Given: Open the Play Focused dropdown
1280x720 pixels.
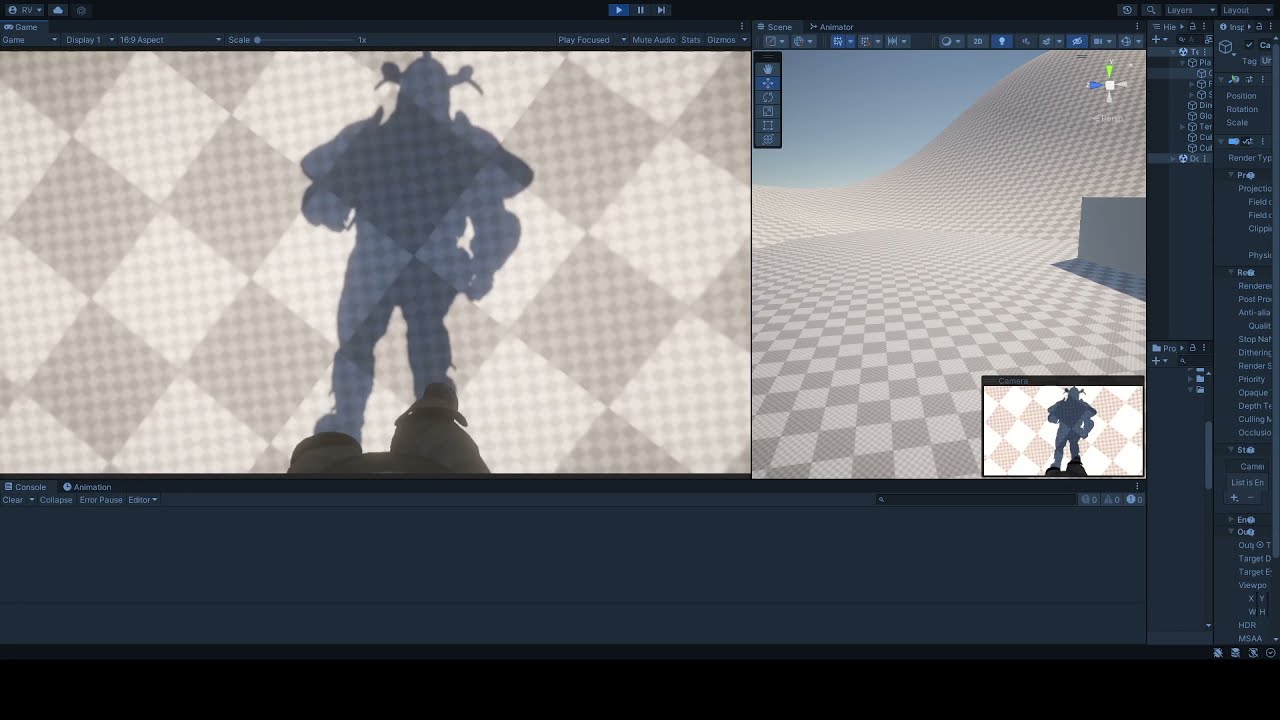Looking at the screenshot, I should [592, 40].
